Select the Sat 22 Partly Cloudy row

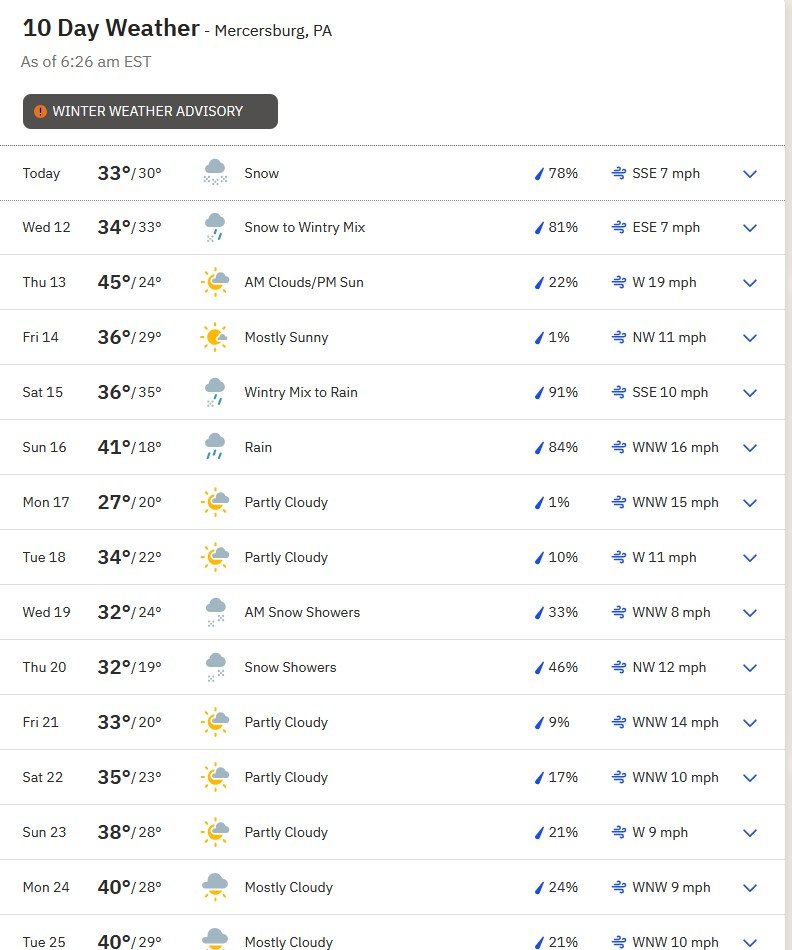coord(393,777)
